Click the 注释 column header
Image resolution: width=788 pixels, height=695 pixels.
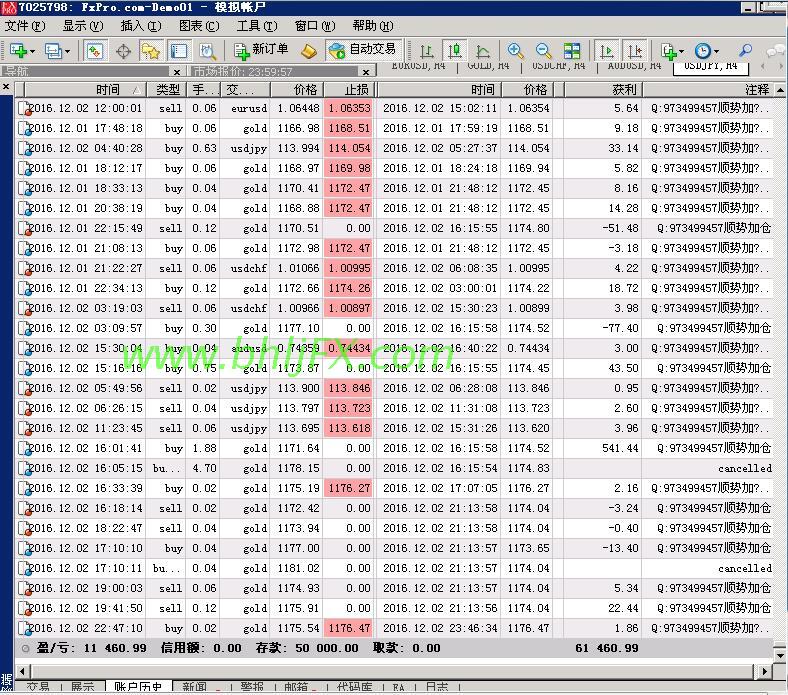pos(708,89)
